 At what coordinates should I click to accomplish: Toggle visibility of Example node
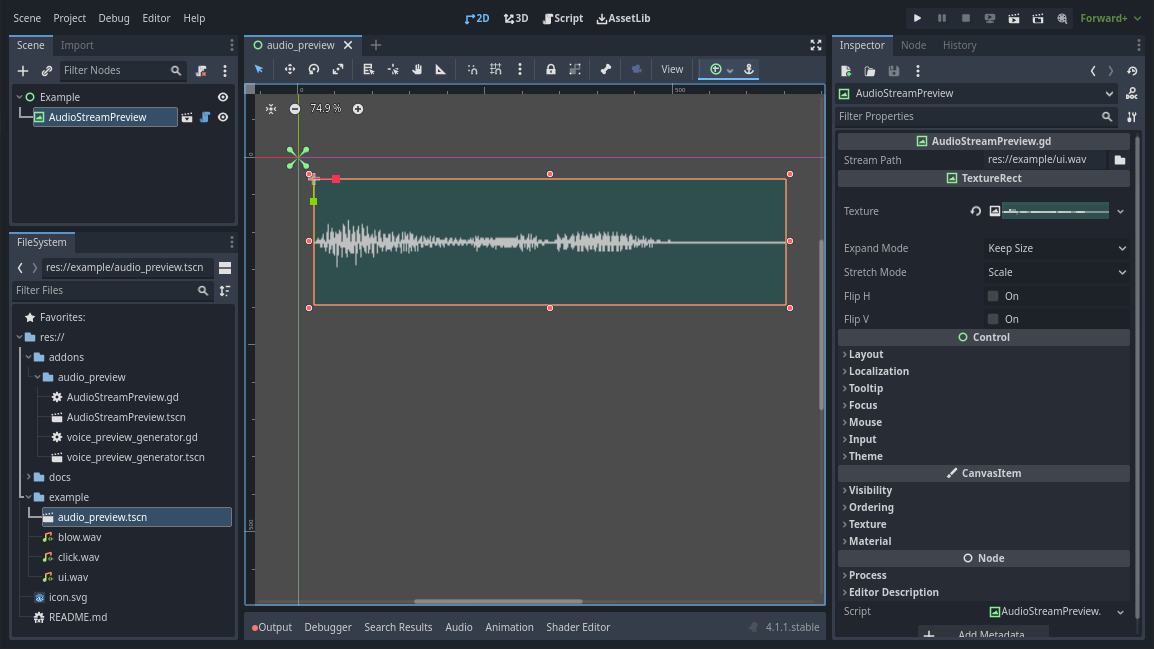coord(223,97)
